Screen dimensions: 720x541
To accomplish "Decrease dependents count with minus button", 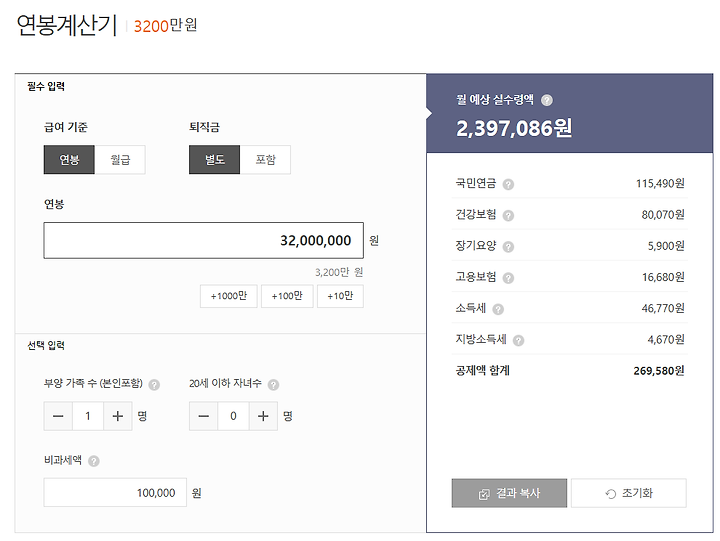I will tap(58, 416).
